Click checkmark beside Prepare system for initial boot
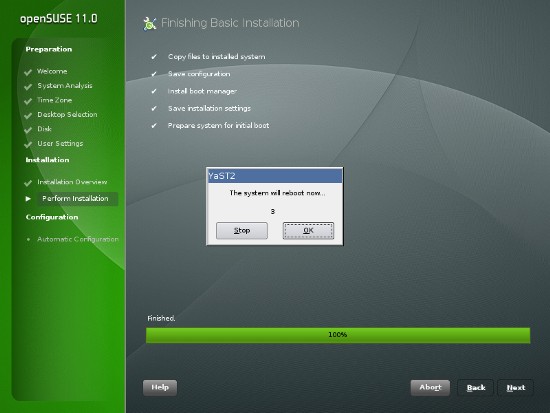 154,125
